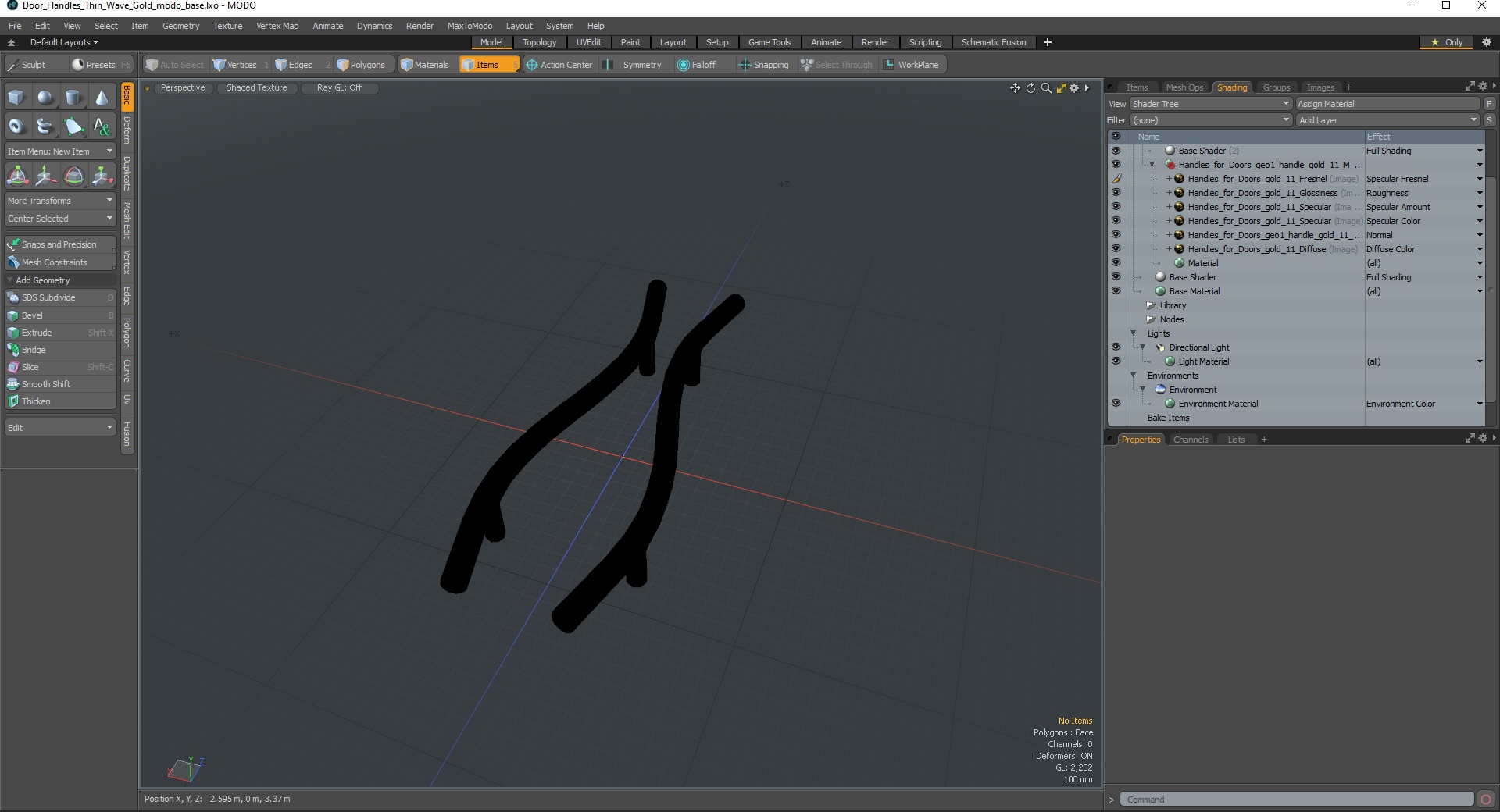Image resolution: width=1500 pixels, height=812 pixels.
Task: Open the Add Layer dropdown
Action: pos(1387,120)
